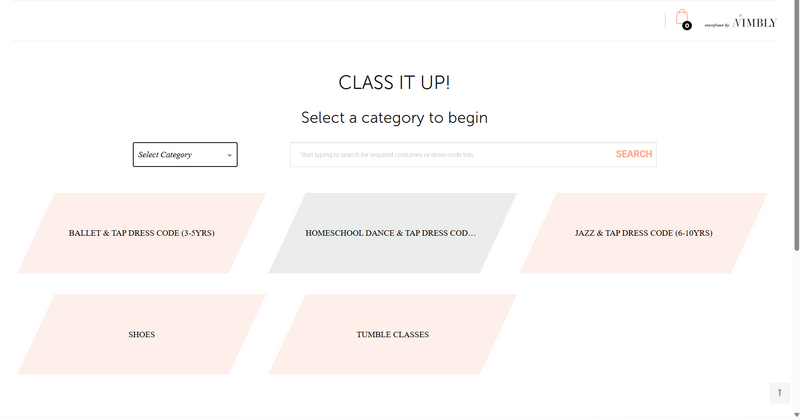Click the 'storefront by' label
The image size is (800, 419).
pos(718,25)
